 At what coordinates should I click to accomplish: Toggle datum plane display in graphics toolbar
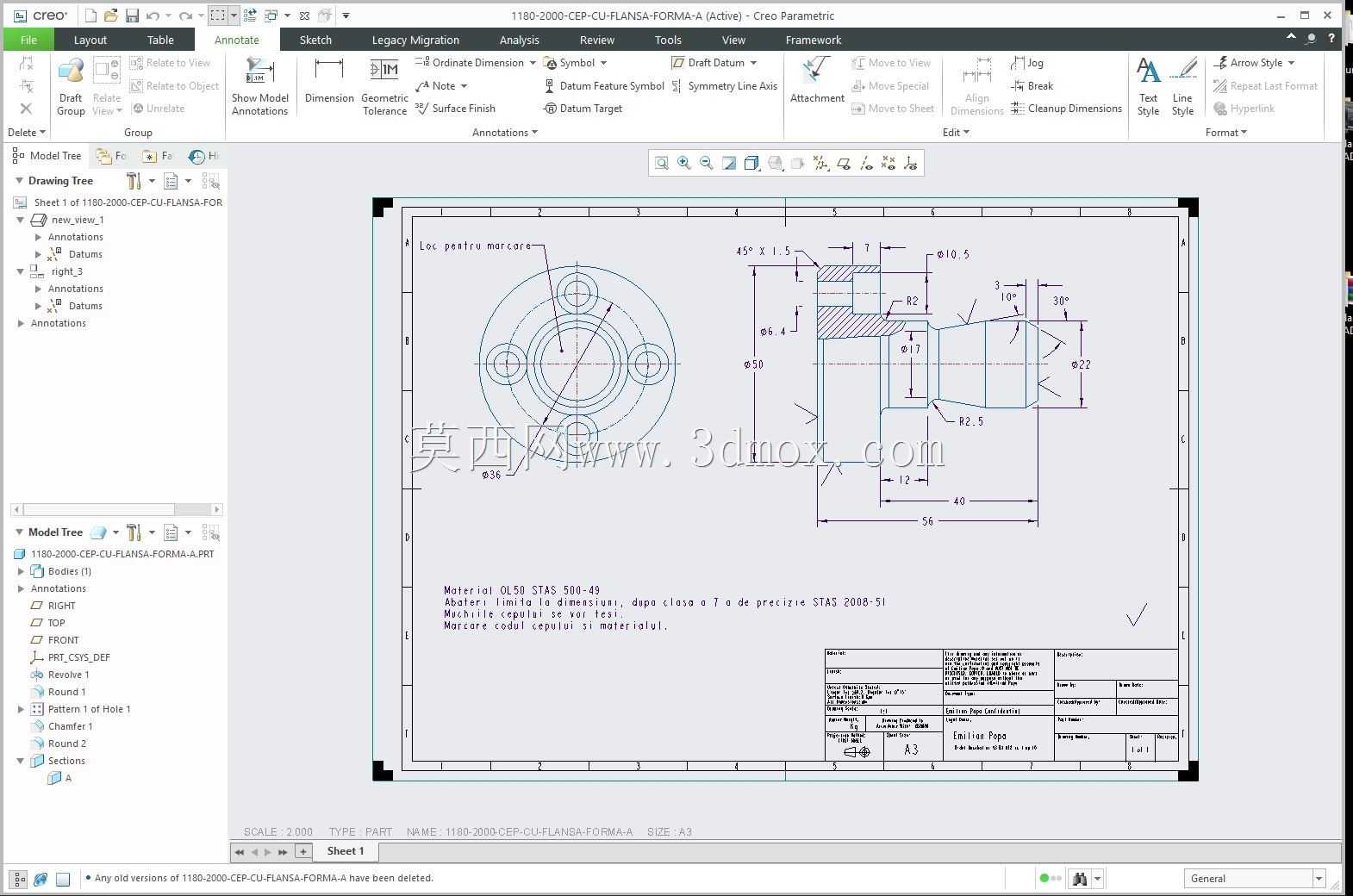(844, 163)
